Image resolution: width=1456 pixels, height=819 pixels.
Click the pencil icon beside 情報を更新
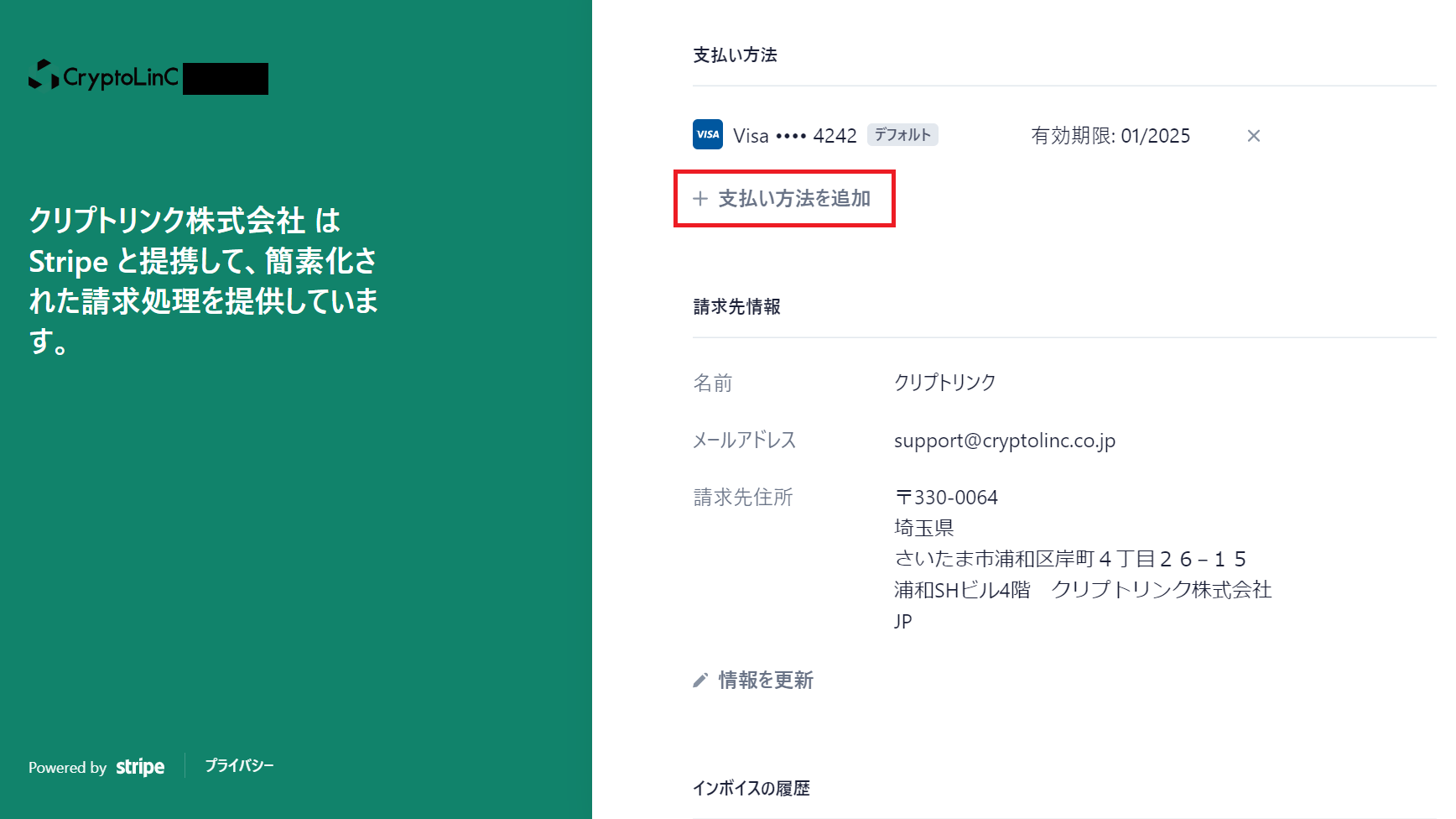coord(700,681)
